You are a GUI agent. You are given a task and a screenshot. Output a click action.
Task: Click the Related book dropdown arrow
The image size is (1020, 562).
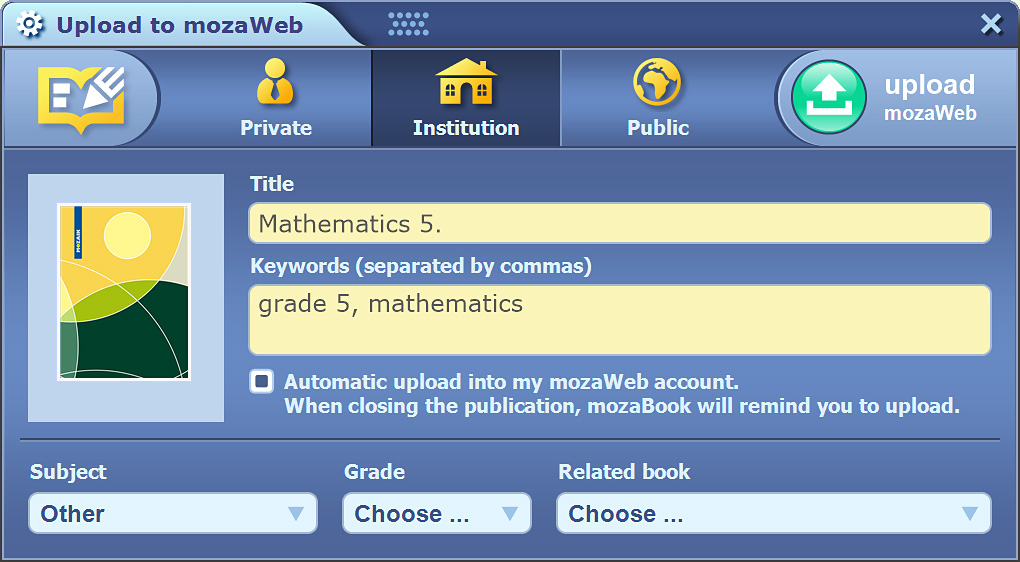click(968, 514)
